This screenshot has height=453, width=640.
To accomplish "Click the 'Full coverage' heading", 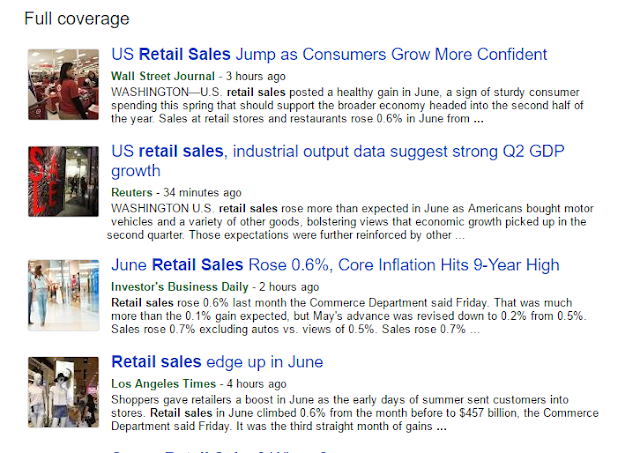I will [x=77, y=18].
